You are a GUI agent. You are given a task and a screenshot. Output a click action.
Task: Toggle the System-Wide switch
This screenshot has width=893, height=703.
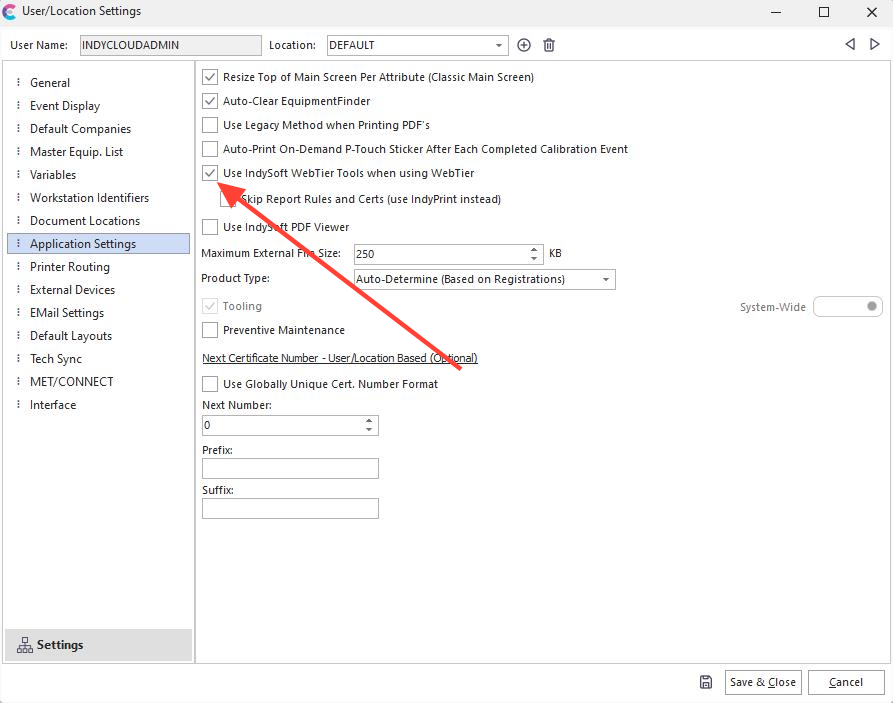[x=847, y=306]
